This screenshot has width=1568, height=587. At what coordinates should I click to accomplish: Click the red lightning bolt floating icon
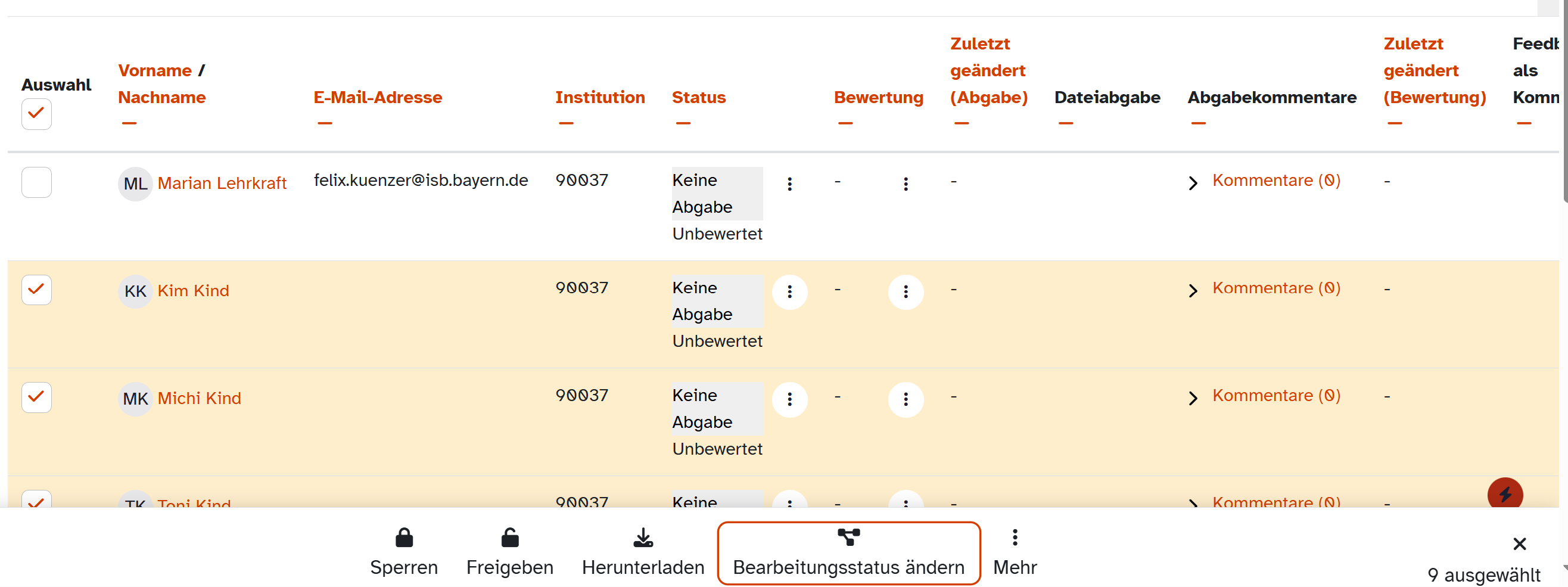pos(1505,494)
